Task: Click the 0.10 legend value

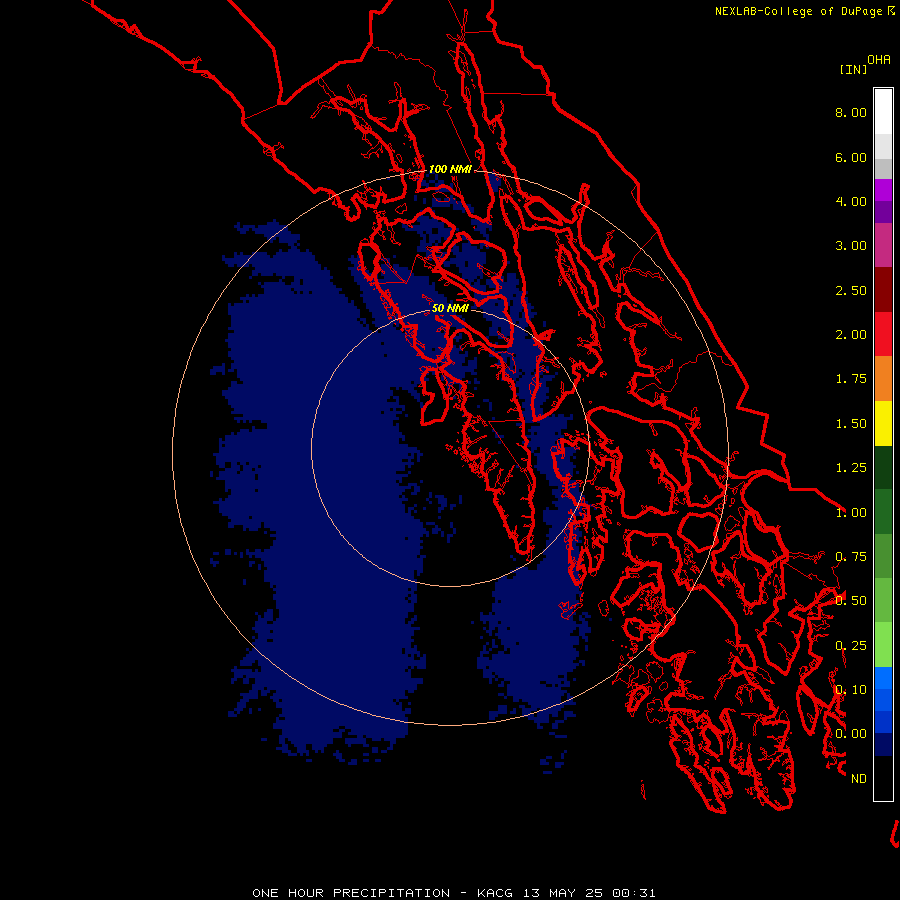Action: click(x=851, y=690)
